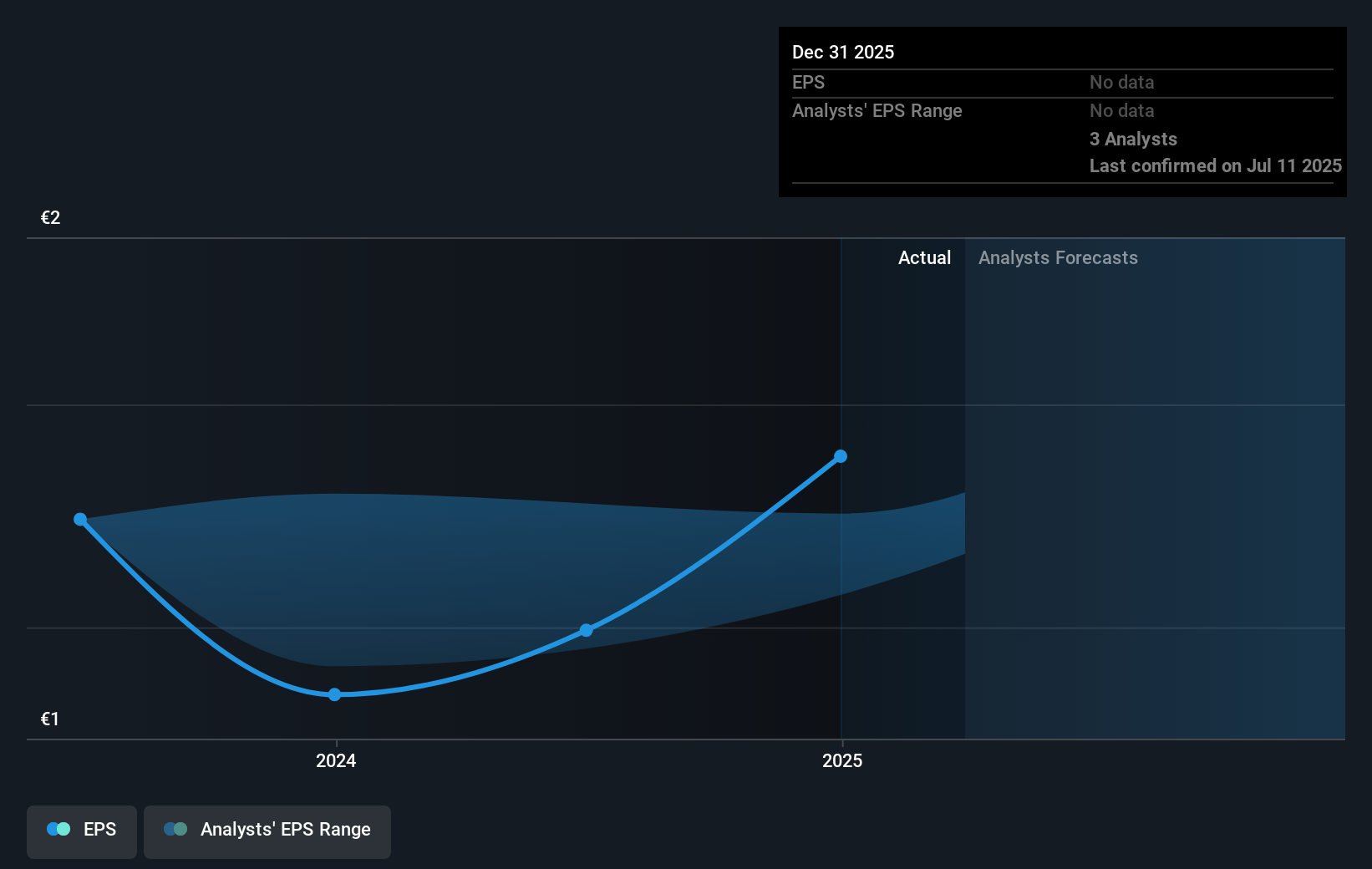Click the 'Analysts' EPS Range' row label in the tooltip

pyautogui.click(x=877, y=110)
